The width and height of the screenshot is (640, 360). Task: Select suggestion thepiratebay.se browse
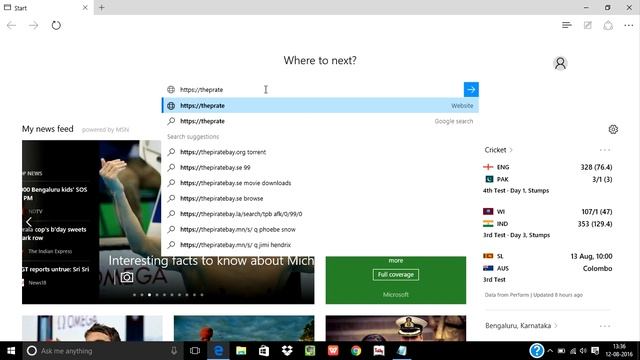[320, 198]
